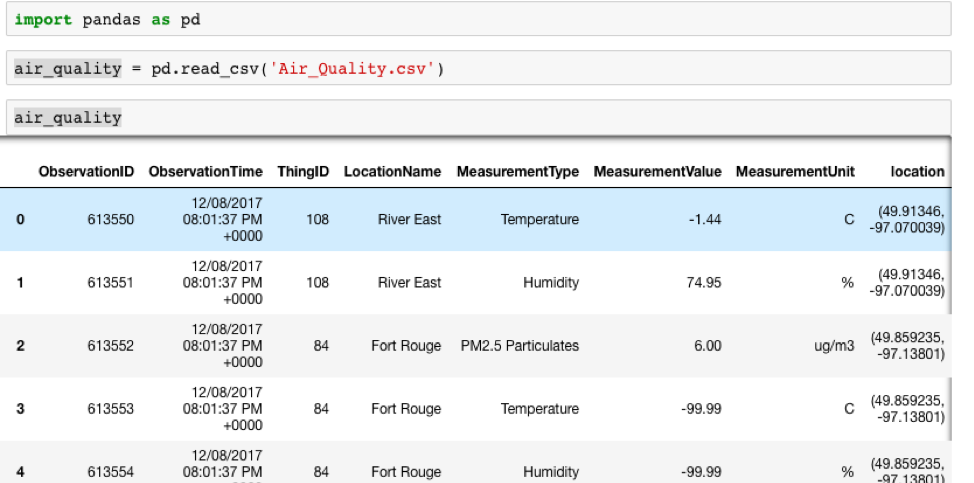Screen dimensions: 974x483
Task: Select row index 1
Action: tap(20, 282)
